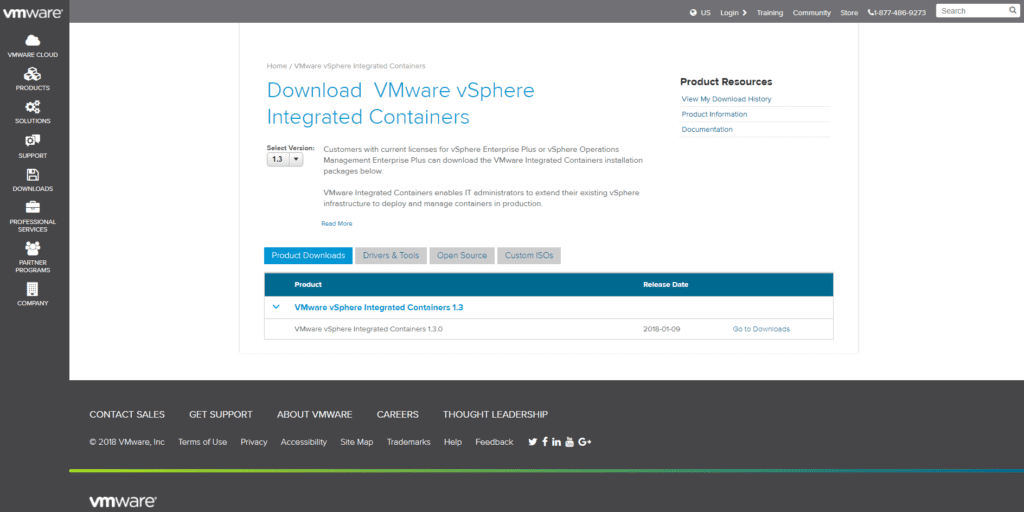Open VMware Google Plus icon
Screen dimensions: 1024x512
click(584, 442)
